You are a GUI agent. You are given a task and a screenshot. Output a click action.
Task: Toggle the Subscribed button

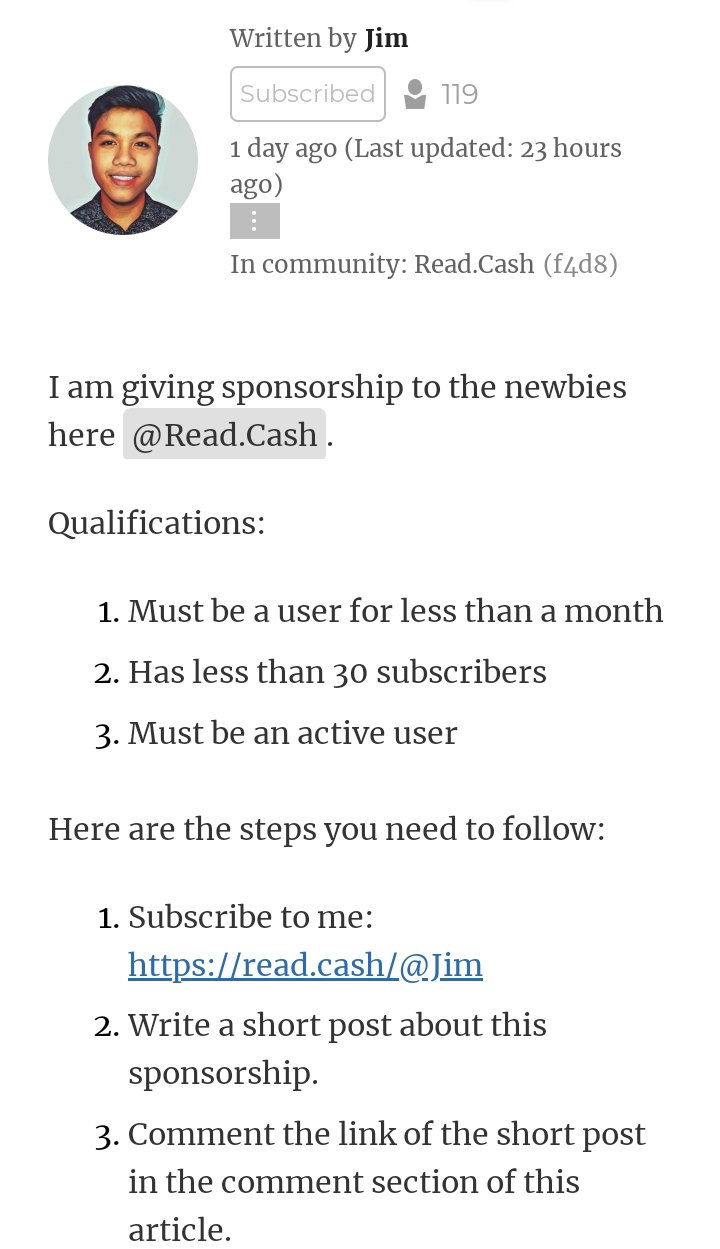point(308,94)
